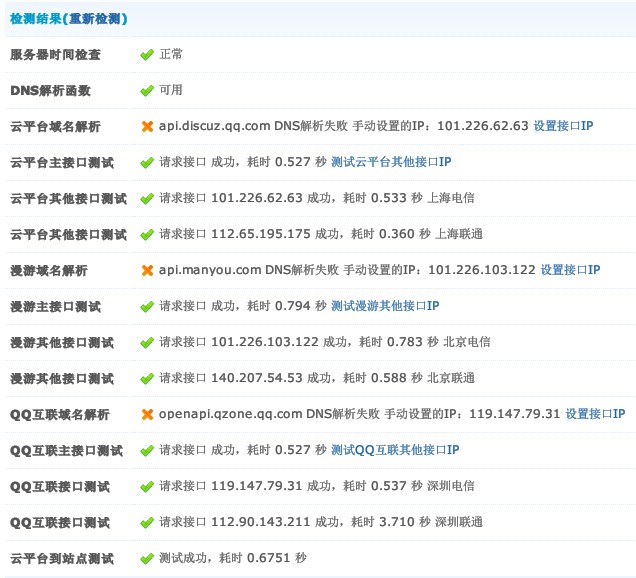The width and height of the screenshot is (636, 578).
Task: Click the green check for QQ互联主接口测试
Action: [x=147, y=450]
